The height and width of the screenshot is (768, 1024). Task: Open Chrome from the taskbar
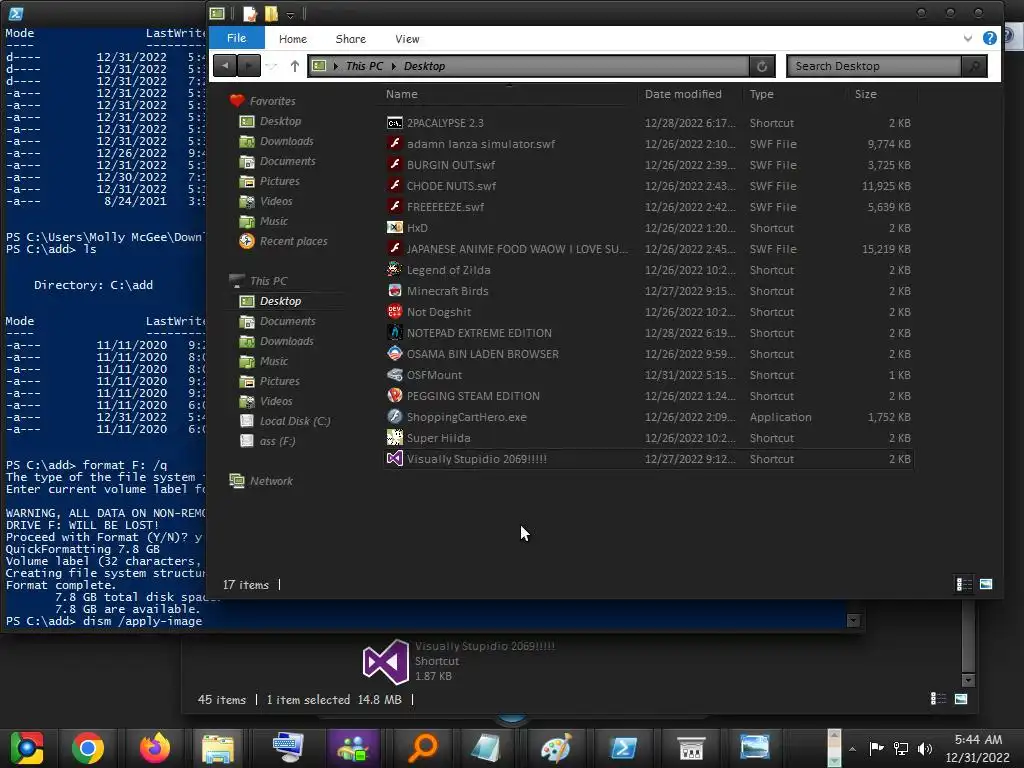tap(88, 748)
